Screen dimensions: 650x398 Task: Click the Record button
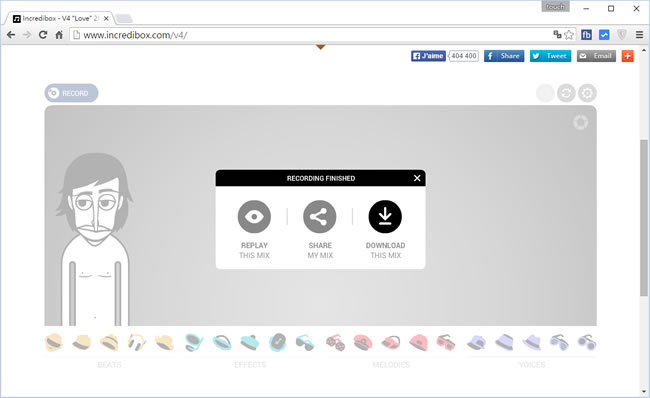[x=71, y=93]
